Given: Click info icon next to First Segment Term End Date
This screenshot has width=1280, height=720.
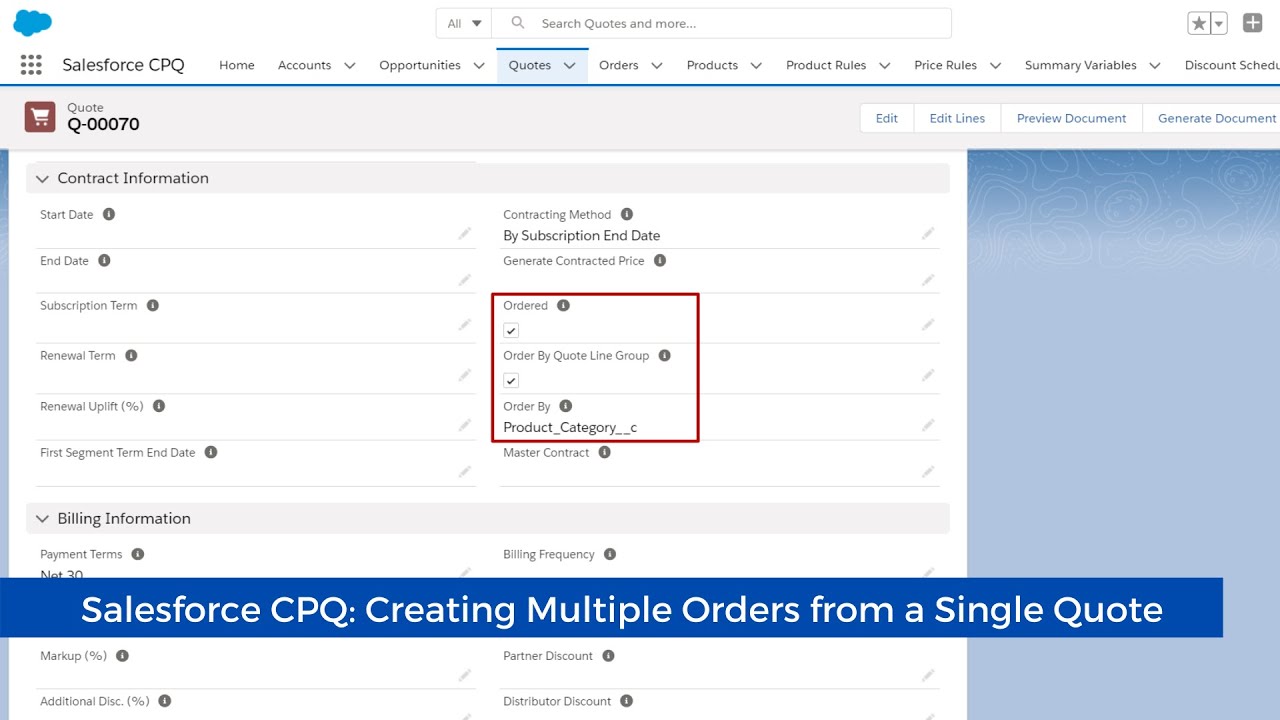Looking at the screenshot, I should pyautogui.click(x=211, y=452).
